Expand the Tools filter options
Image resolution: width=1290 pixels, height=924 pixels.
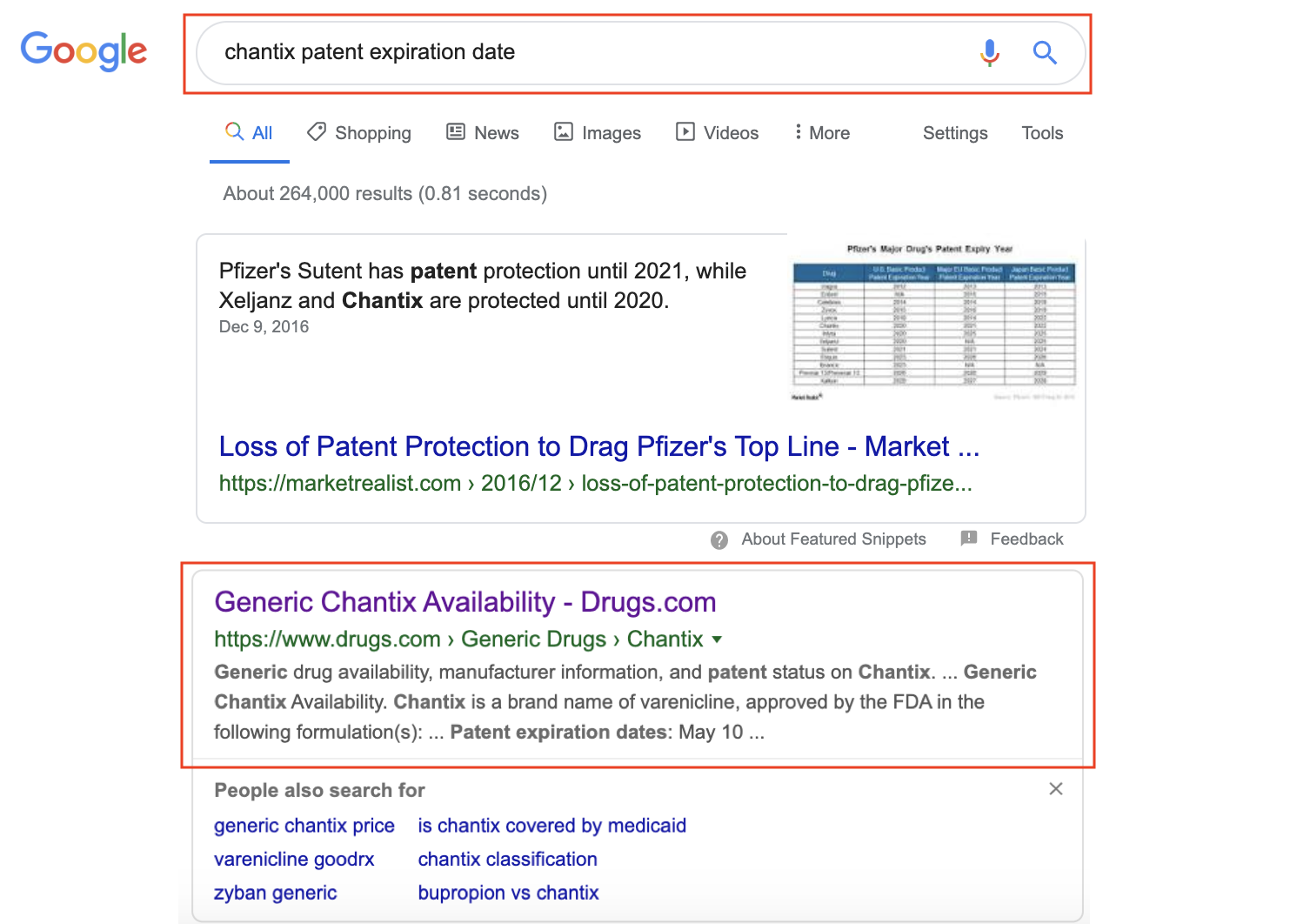[x=1042, y=133]
